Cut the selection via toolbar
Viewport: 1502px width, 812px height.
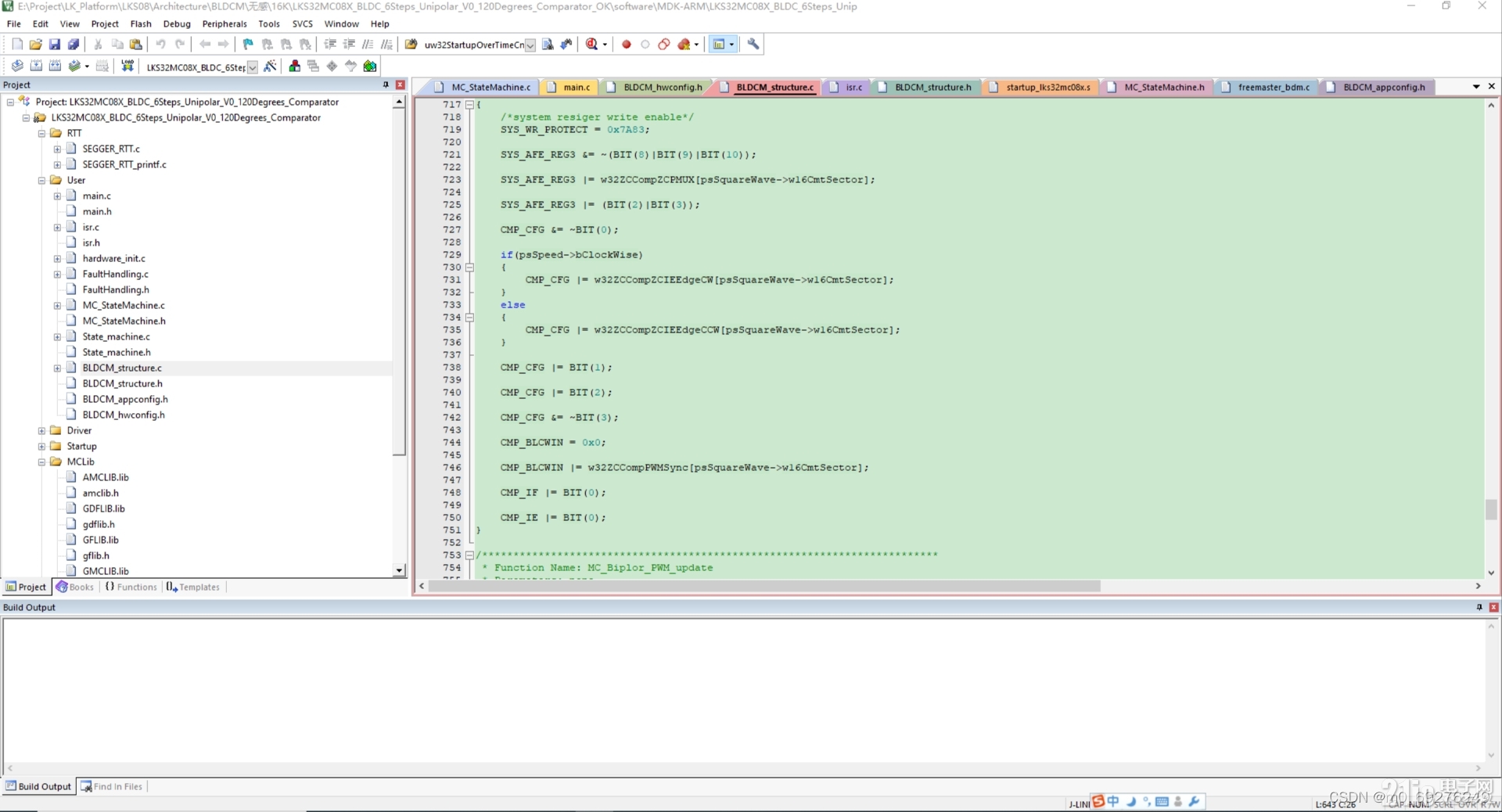click(x=98, y=45)
